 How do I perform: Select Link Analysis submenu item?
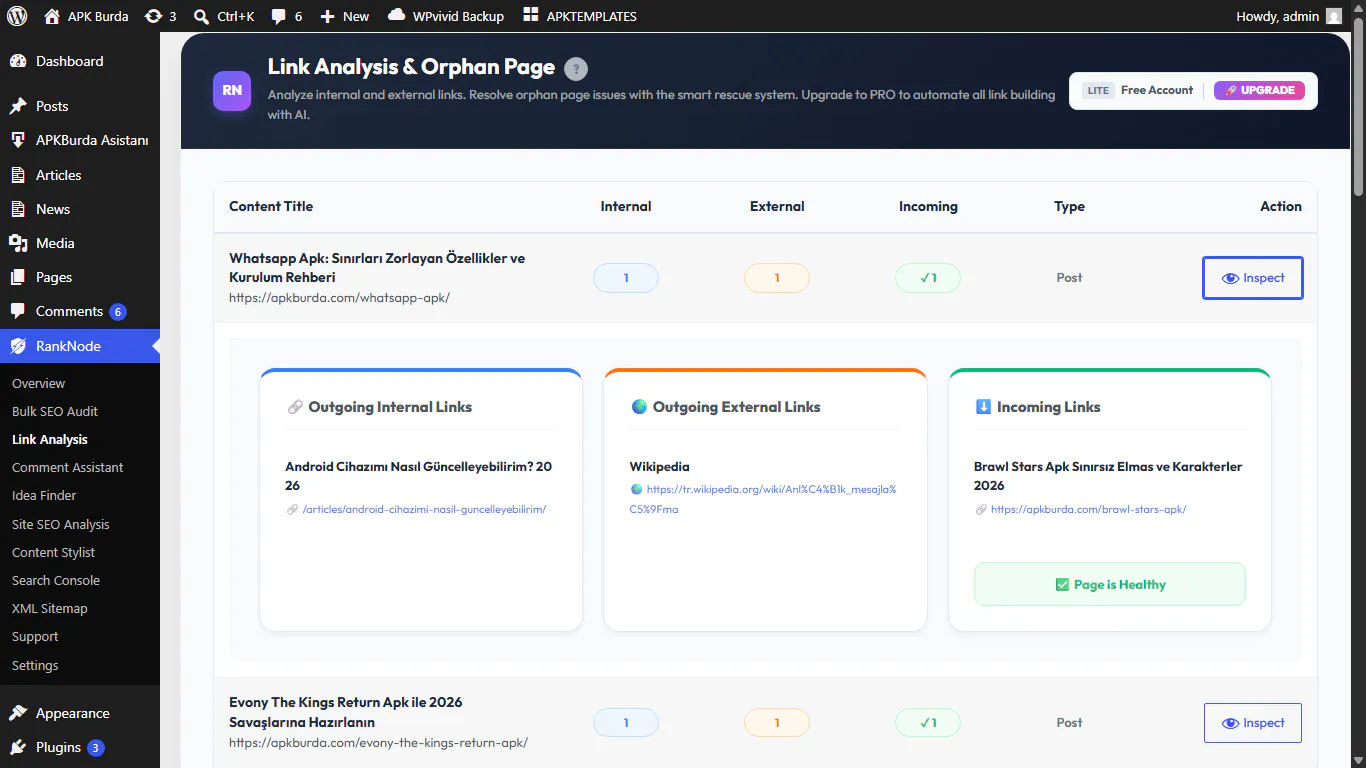tap(50, 439)
